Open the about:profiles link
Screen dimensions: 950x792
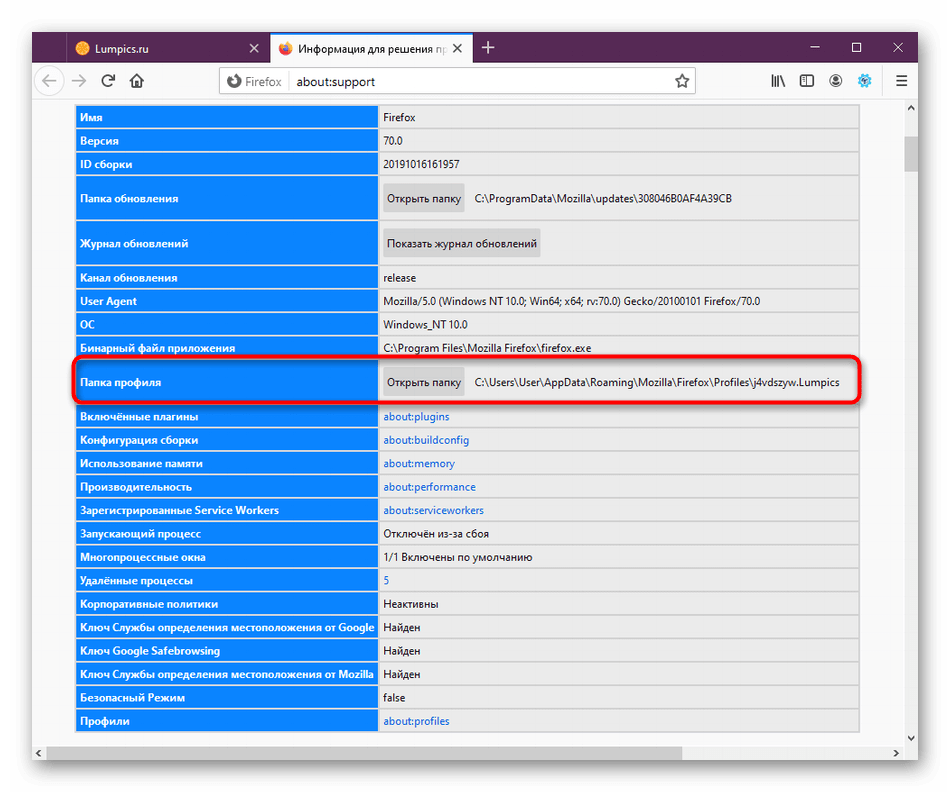coord(416,721)
